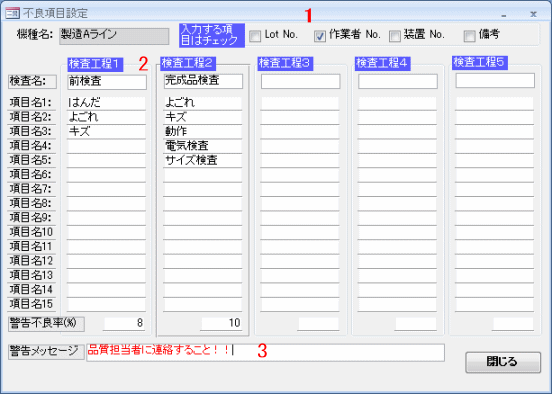Viewport: 552px width, 394px height.
Task: Click the empty 項目名6 field in 検査工程2
Action: tap(203, 175)
